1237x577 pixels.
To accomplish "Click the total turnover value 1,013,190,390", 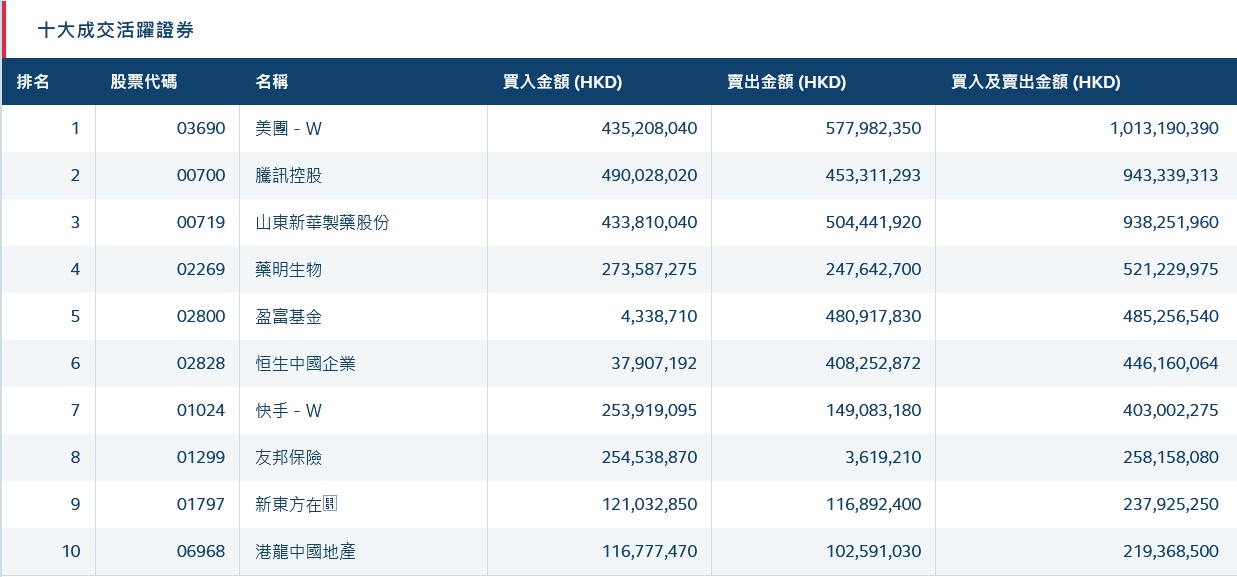I will pos(1164,128).
